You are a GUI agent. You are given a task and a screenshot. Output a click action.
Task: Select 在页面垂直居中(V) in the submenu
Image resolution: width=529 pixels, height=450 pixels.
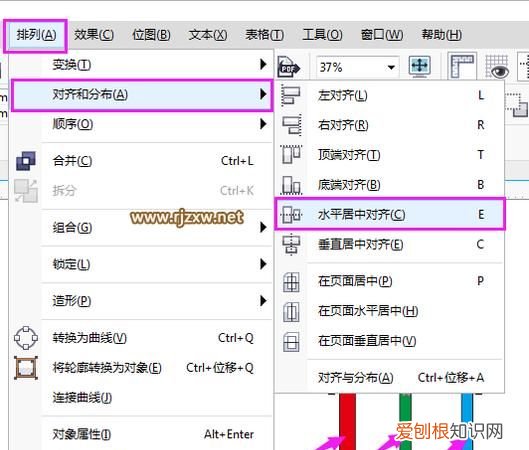pyautogui.click(x=390, y=341)
